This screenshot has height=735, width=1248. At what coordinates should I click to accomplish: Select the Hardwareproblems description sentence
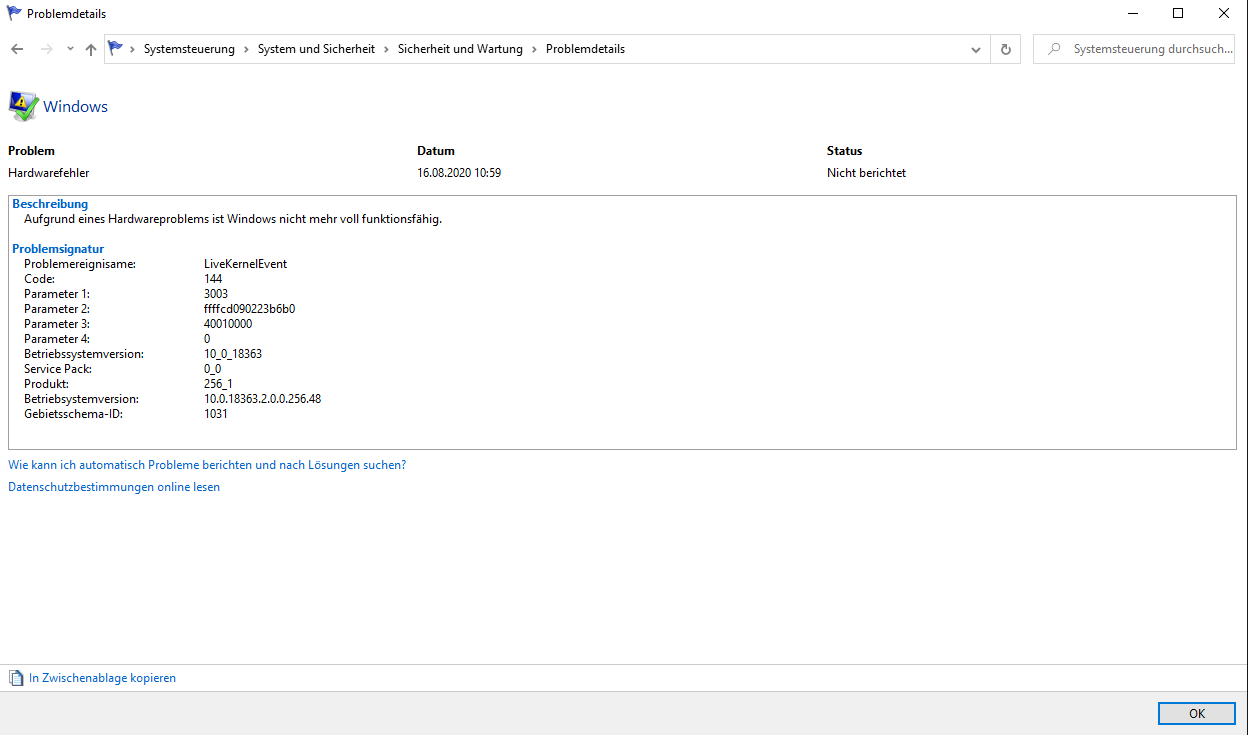[x=233, y=219]
